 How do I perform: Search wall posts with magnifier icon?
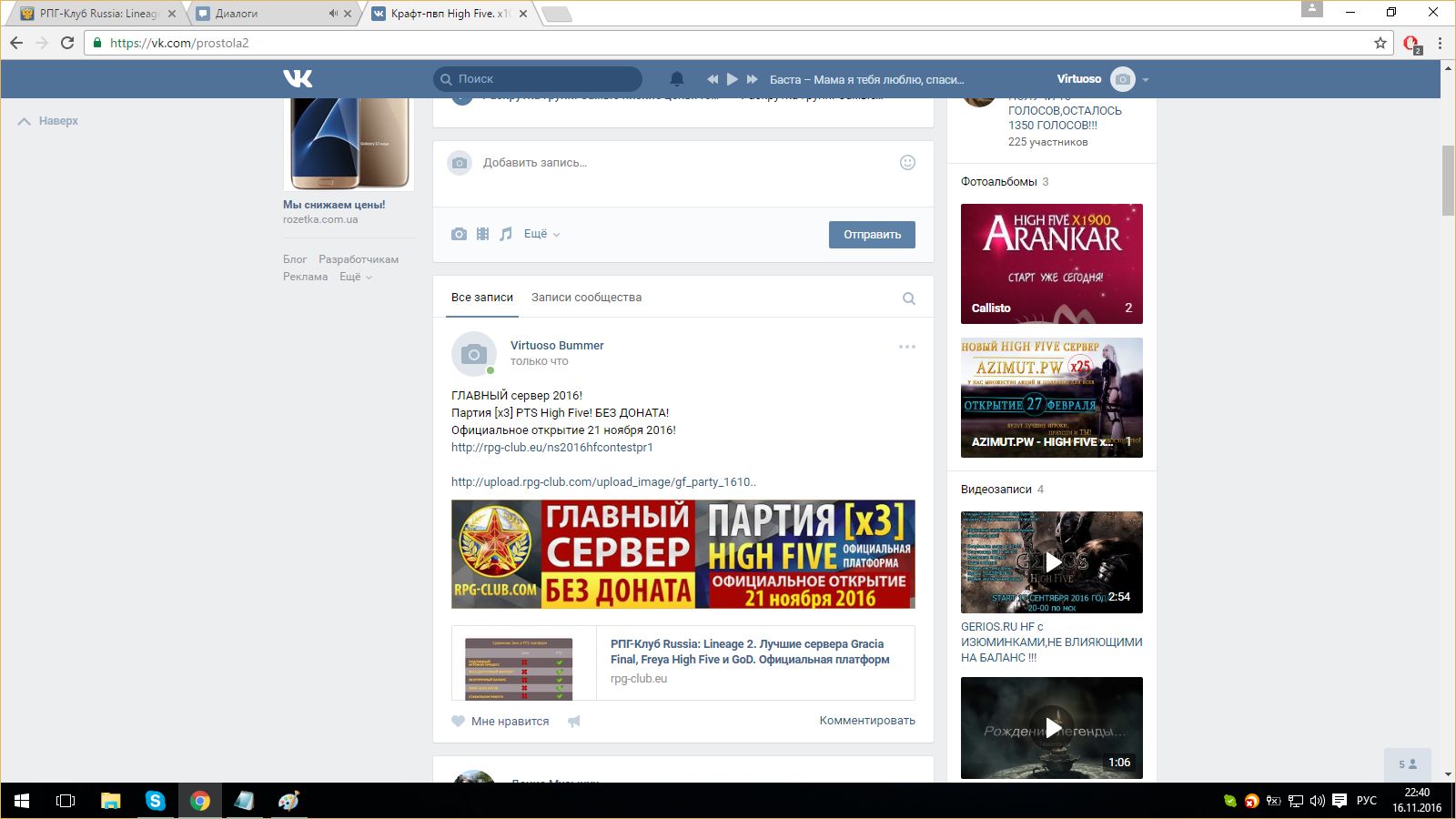coord(908,298)
